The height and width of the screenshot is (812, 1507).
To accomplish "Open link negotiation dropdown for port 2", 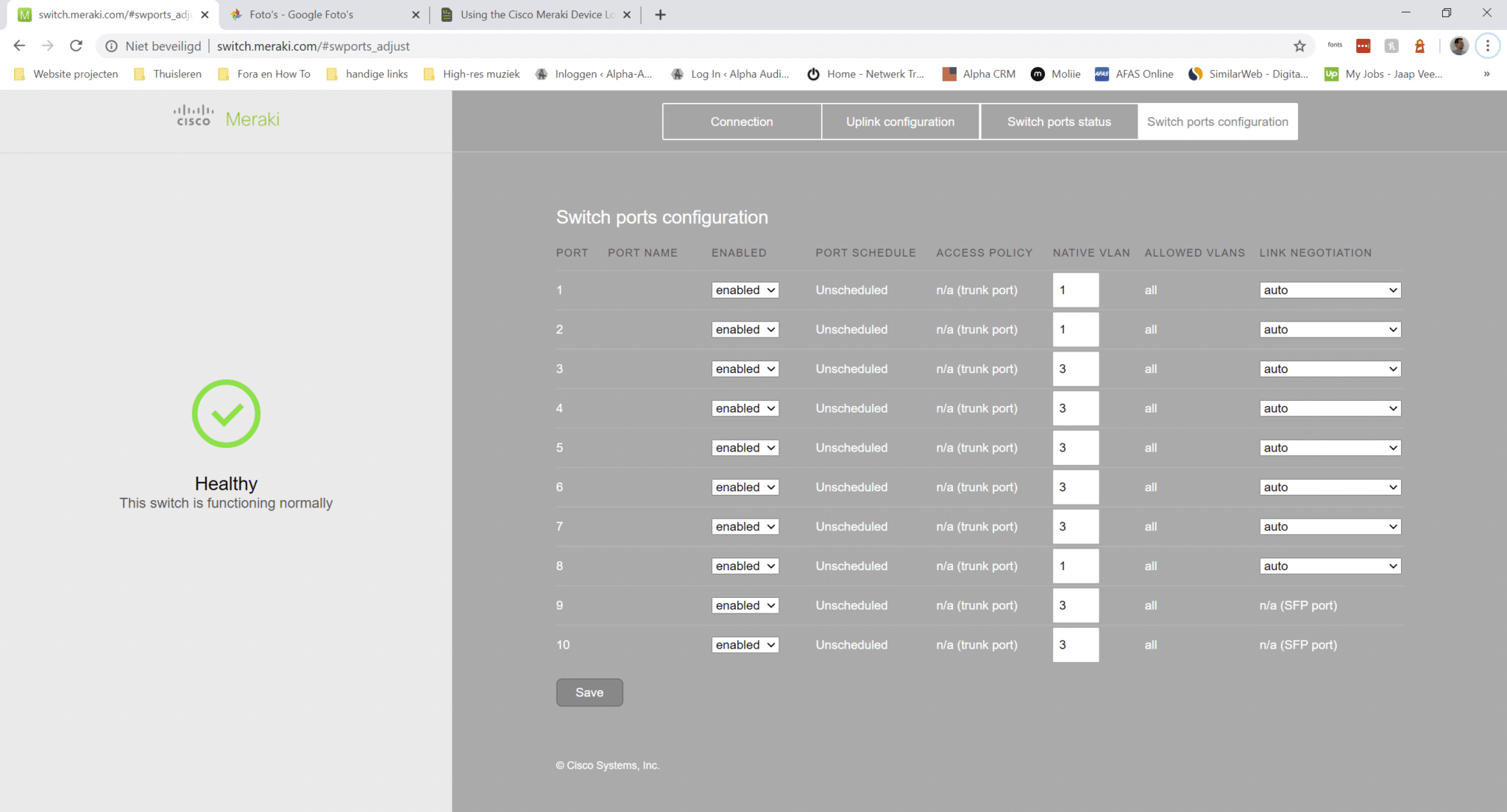I will tap(1330, 330).
